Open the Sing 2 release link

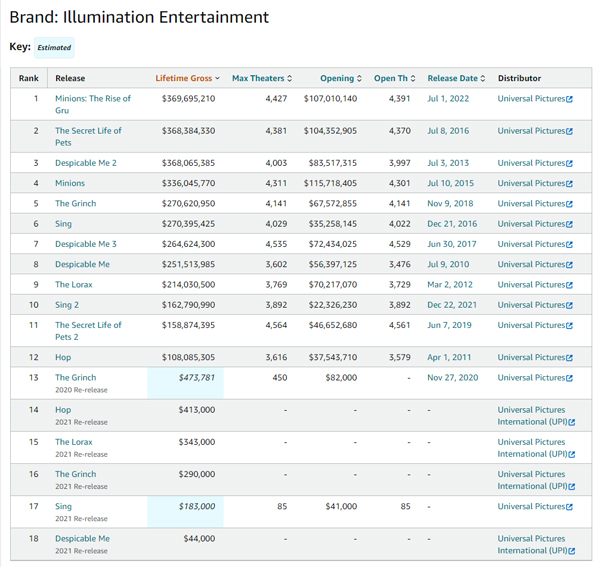tap(67, 305)
